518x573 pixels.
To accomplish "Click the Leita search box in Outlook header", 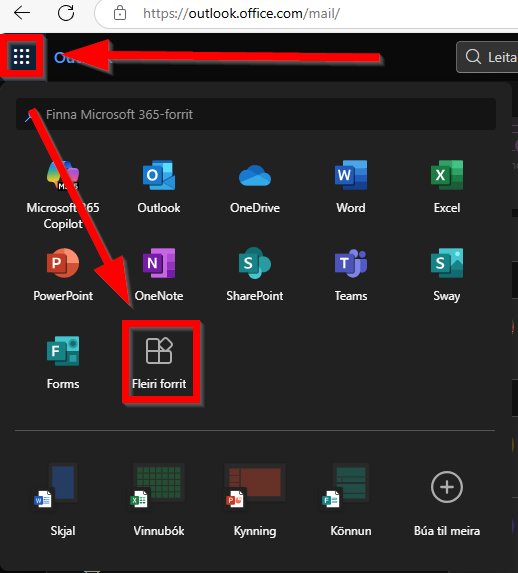I will pos(487,57).
